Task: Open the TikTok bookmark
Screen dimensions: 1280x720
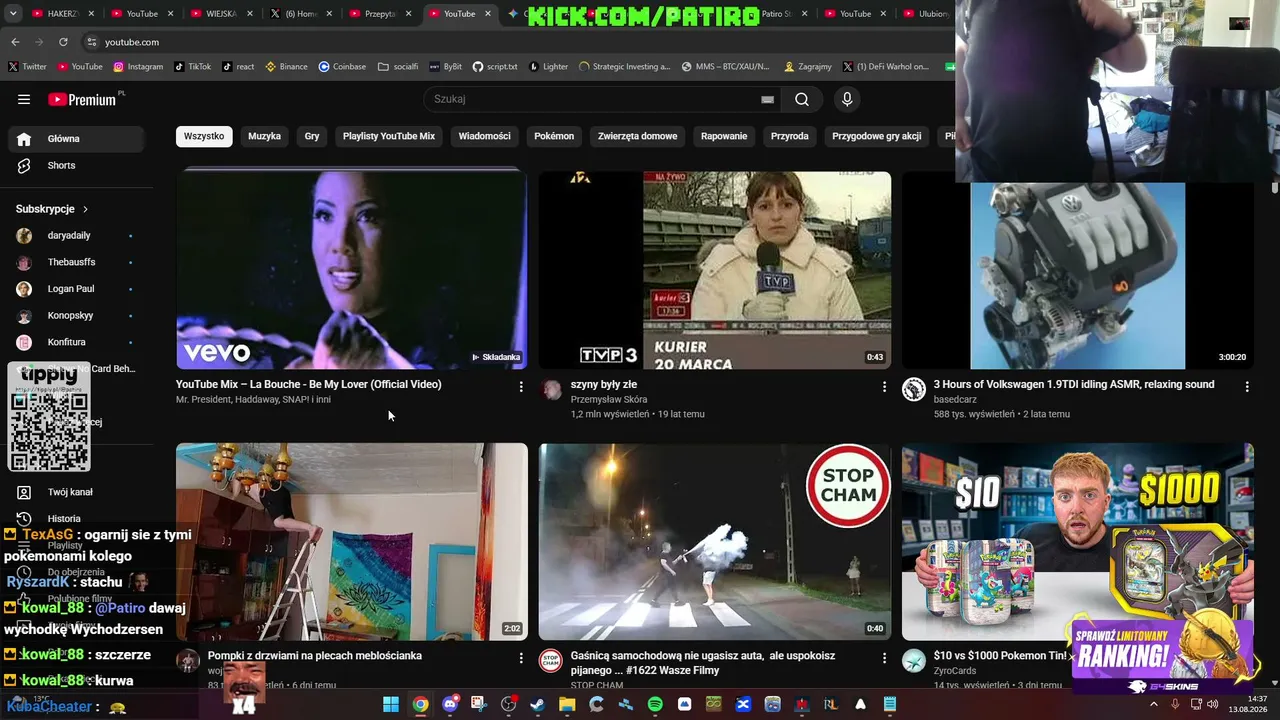Action: (193, 67)
